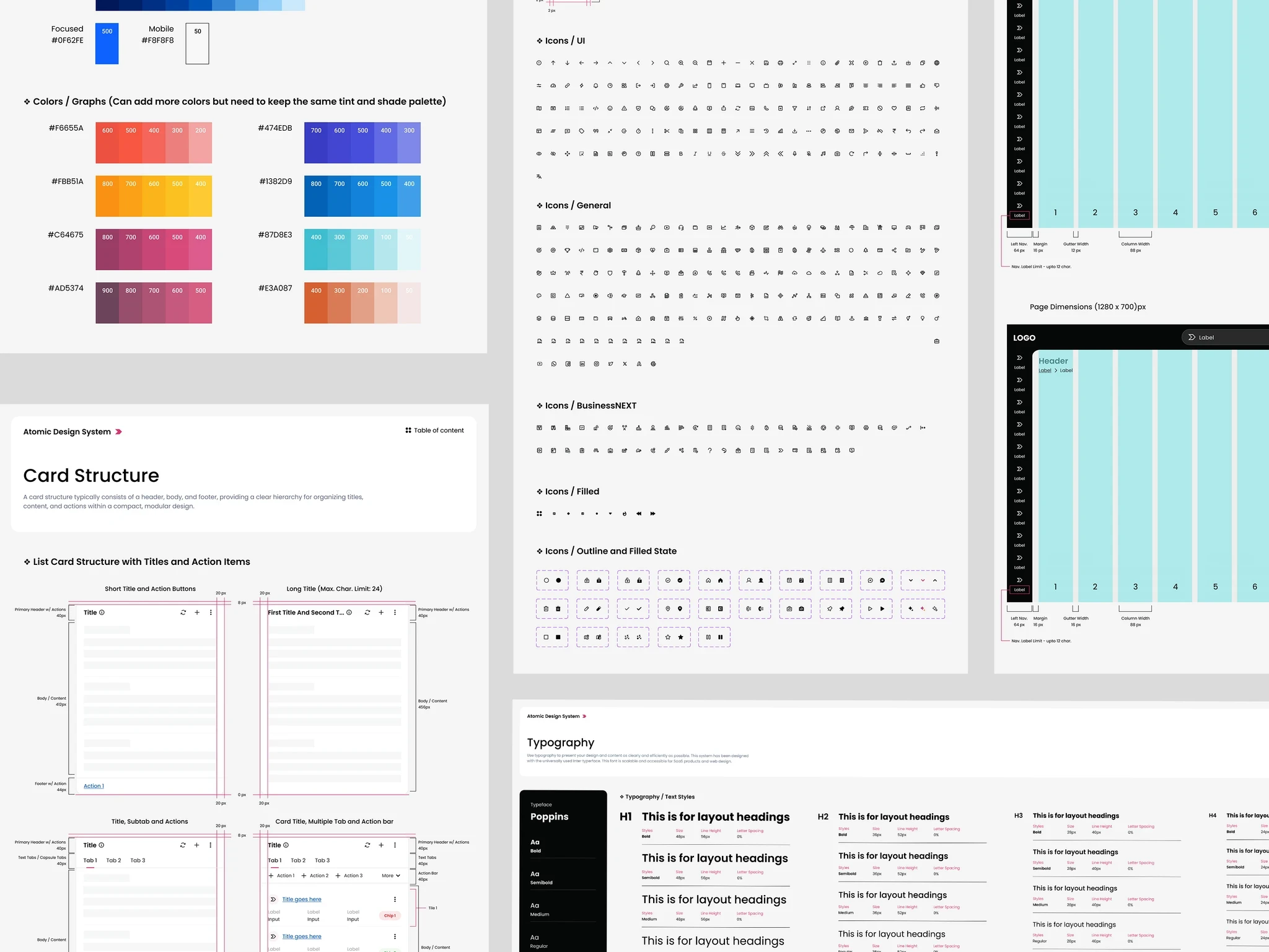Click the outline trash icon in Outline and Filled State
This screenshot has height=952, width=1269.
546,609
